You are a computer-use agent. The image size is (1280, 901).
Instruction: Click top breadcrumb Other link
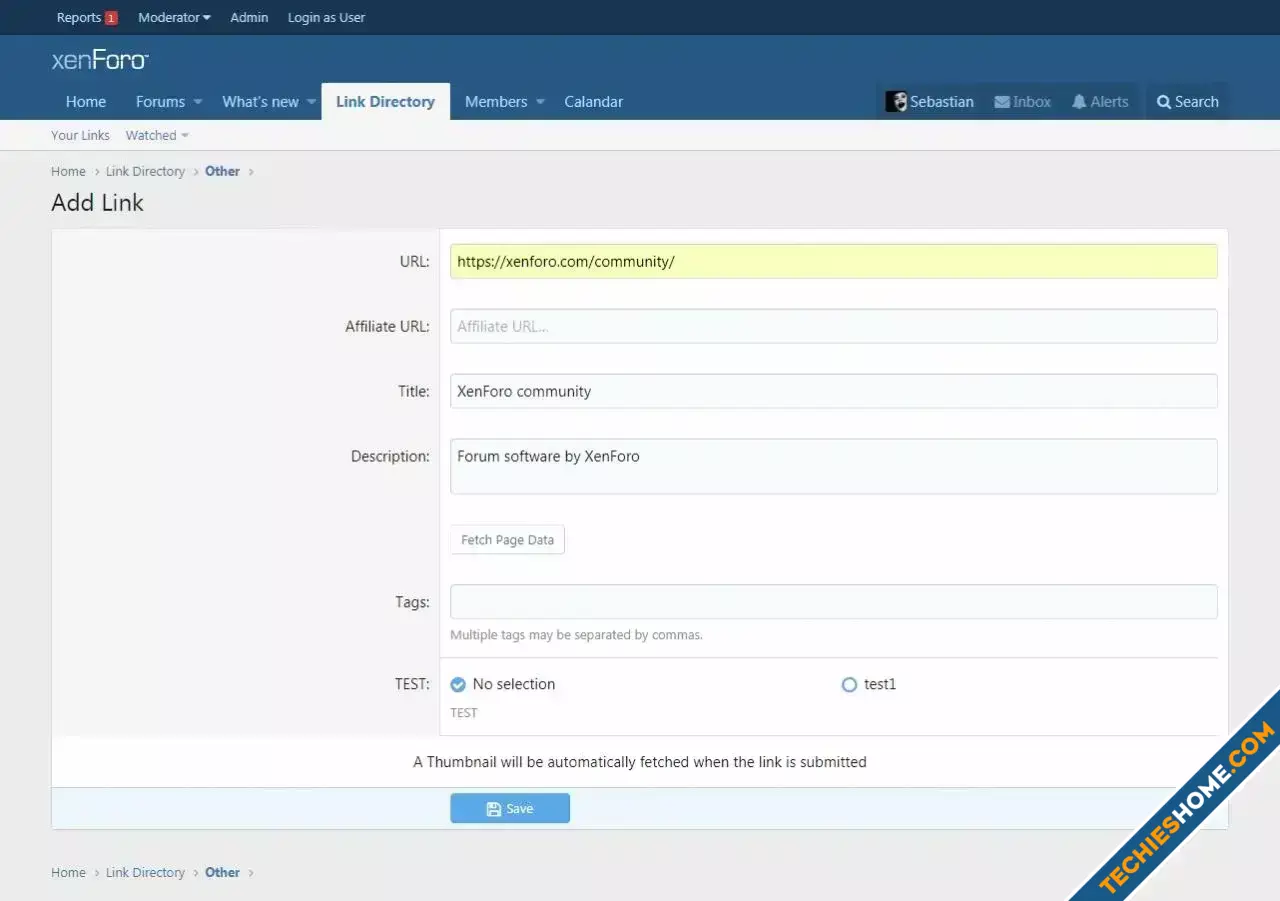222,171
